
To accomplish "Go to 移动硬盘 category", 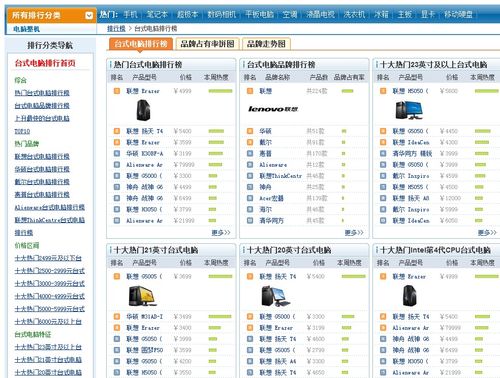I will click(458, 15).
